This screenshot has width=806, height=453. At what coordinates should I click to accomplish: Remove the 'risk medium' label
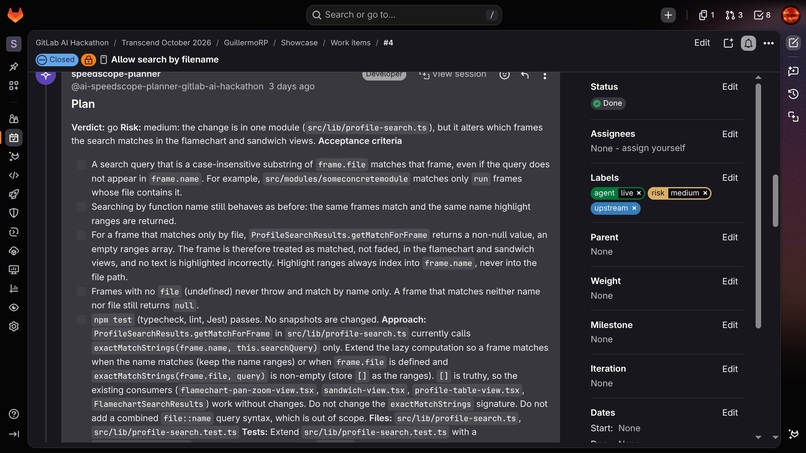point(705,193)
